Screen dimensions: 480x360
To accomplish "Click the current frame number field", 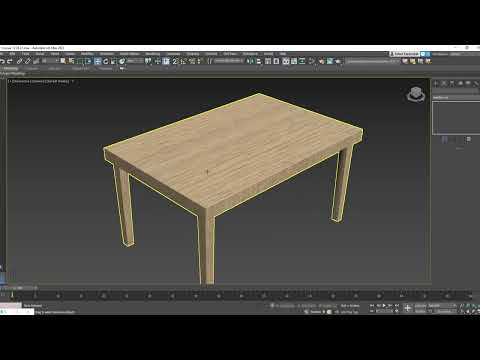I will pyautogui.click(x=384, y=311).
